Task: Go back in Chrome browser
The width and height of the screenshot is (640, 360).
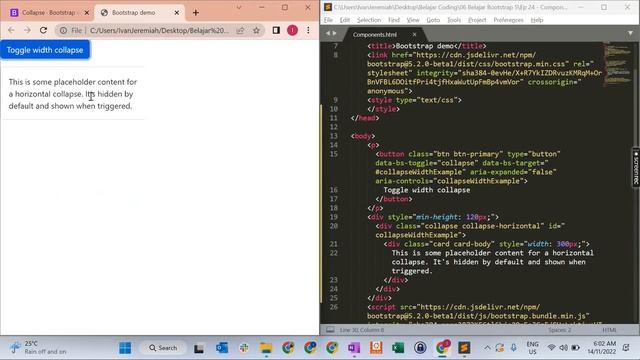Action: pos(11,30)
